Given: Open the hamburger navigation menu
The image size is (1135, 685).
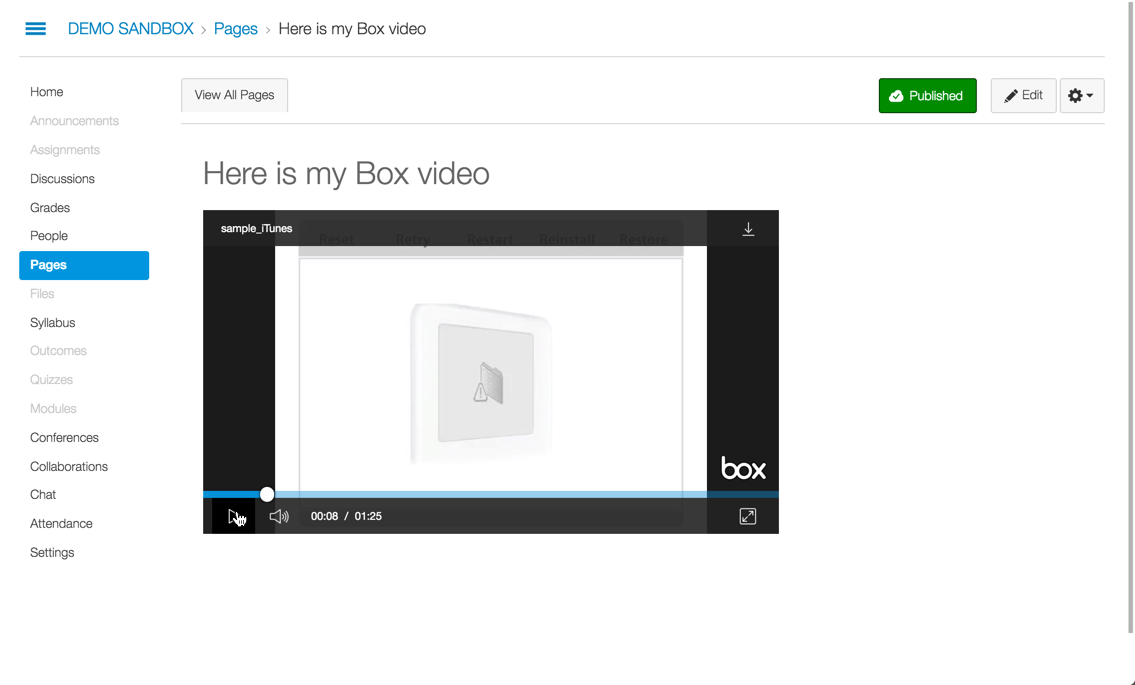Looking at the screenshot, I should 35,28.
